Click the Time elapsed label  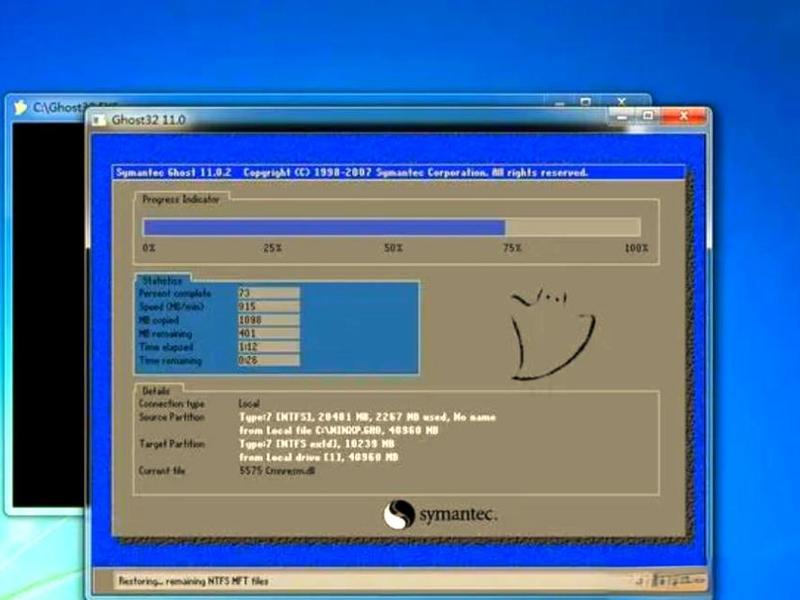166,347
